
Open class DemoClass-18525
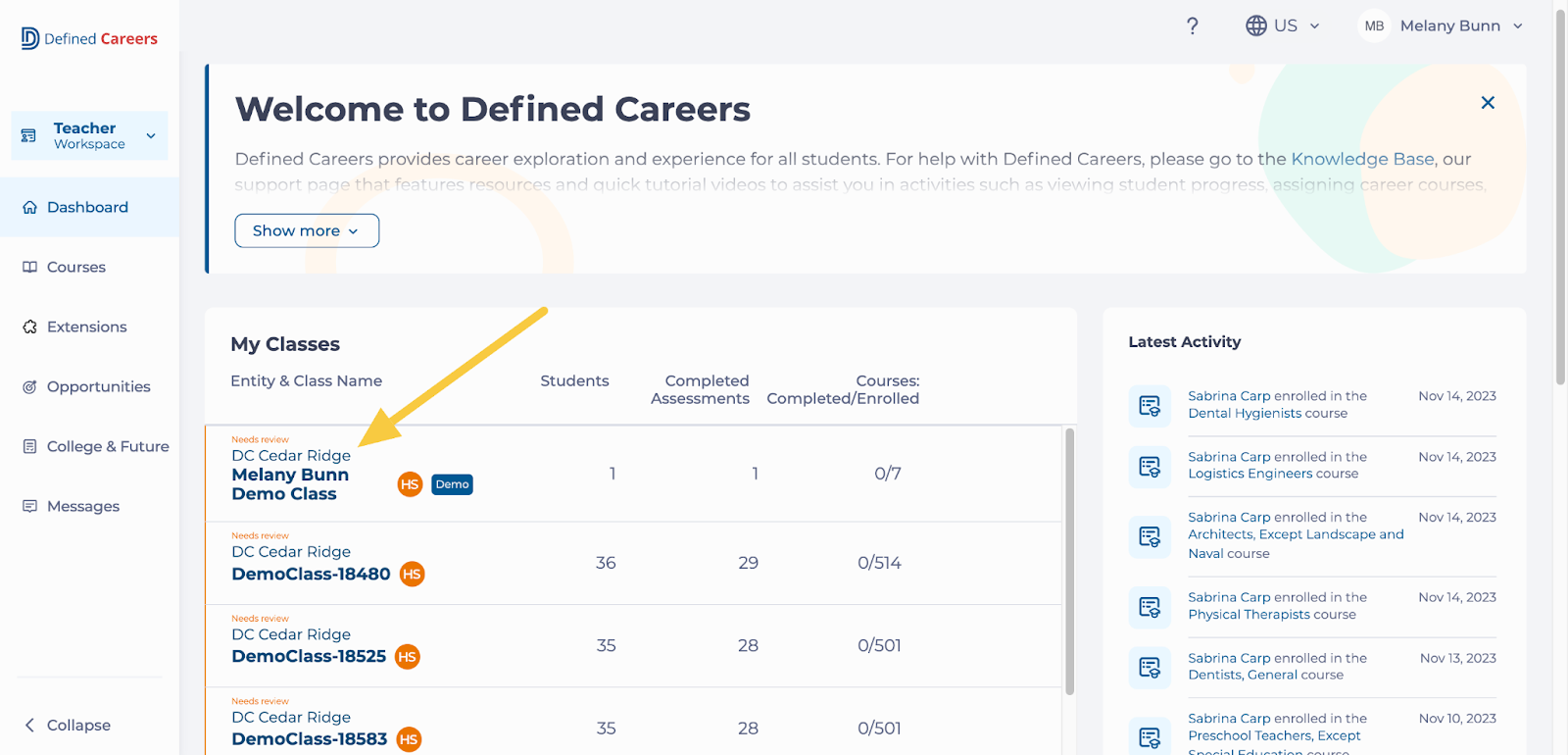(309, 657)
